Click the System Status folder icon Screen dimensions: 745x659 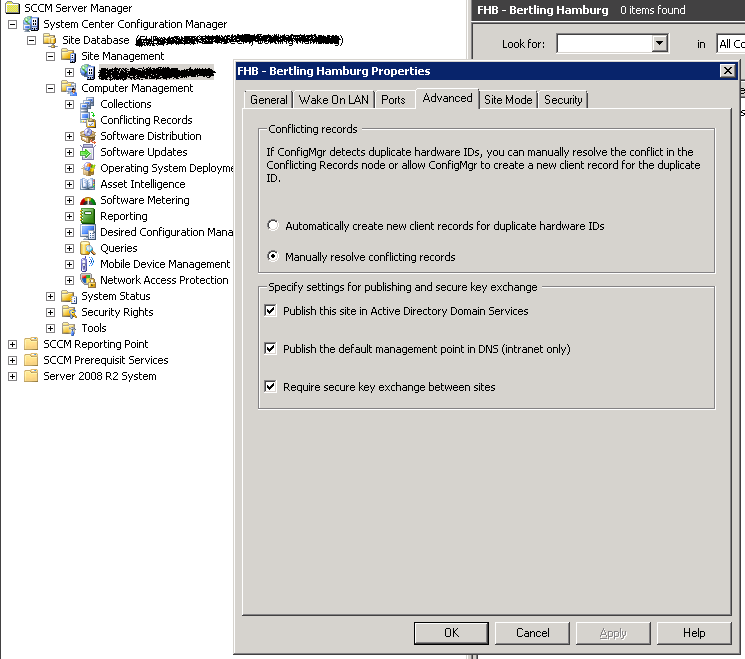(x=69, y=296)
